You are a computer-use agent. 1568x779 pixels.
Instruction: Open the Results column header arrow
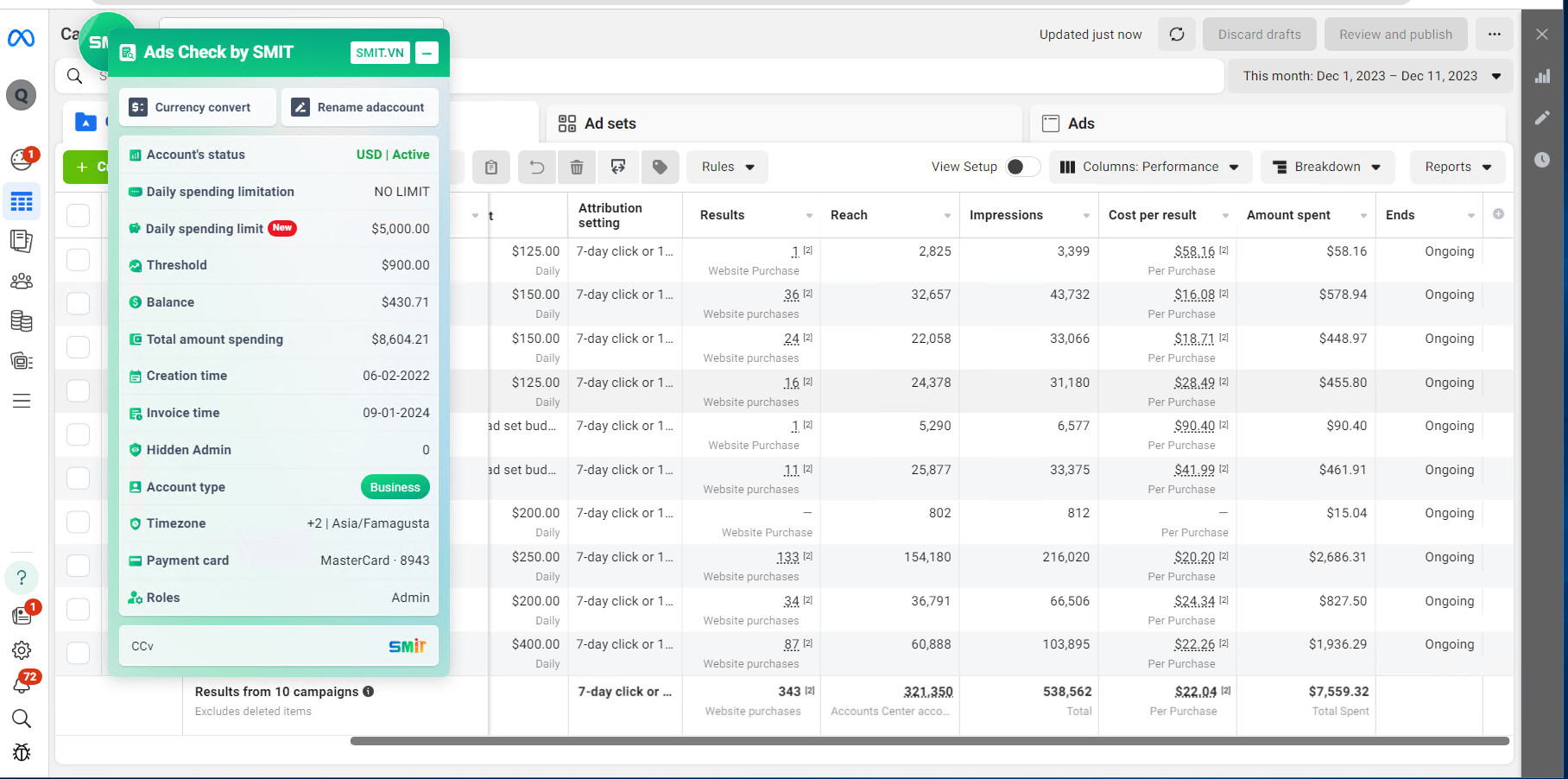pos(809,216)
